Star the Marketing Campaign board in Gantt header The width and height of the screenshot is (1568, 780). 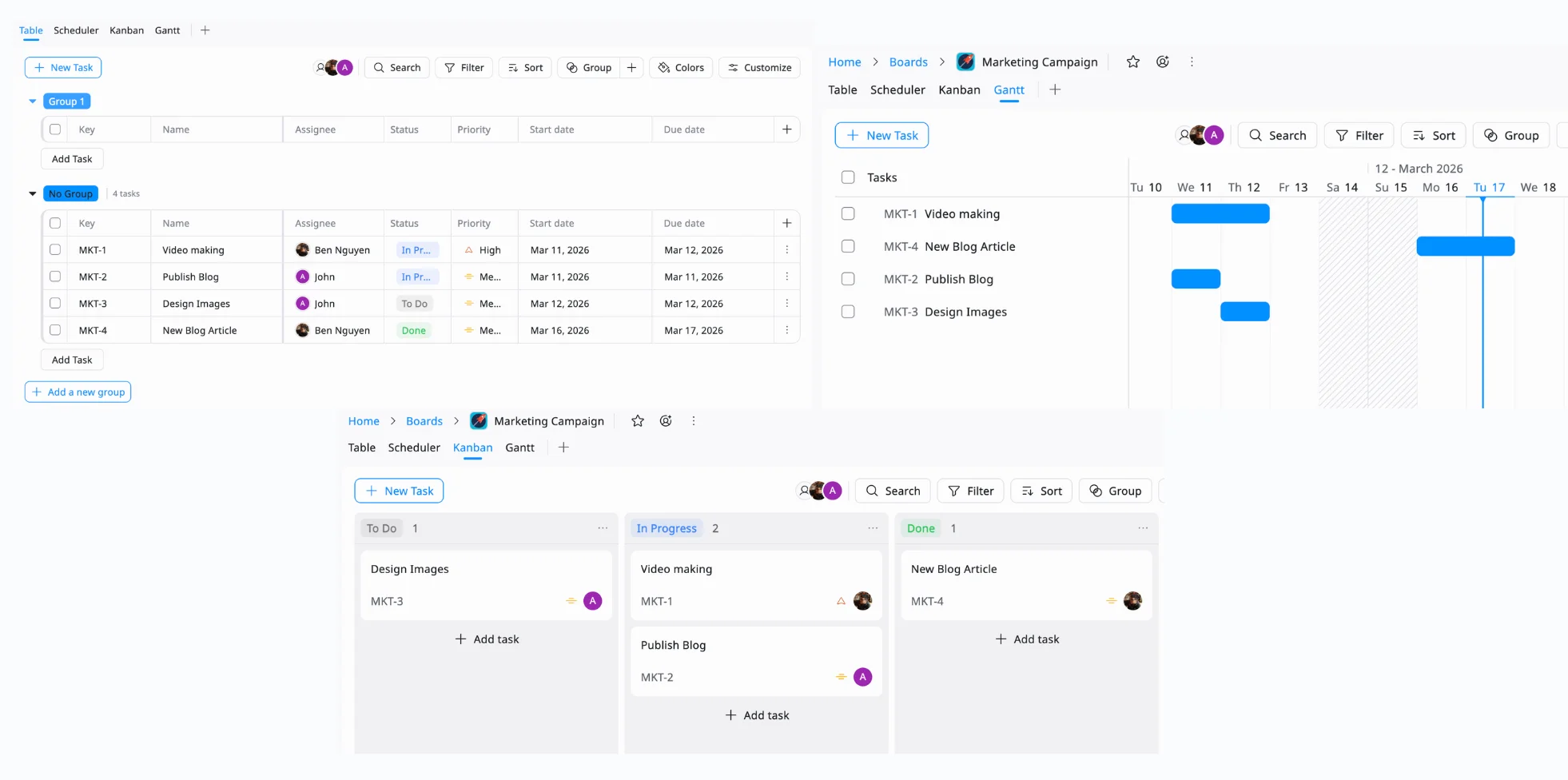[1132, 62]
